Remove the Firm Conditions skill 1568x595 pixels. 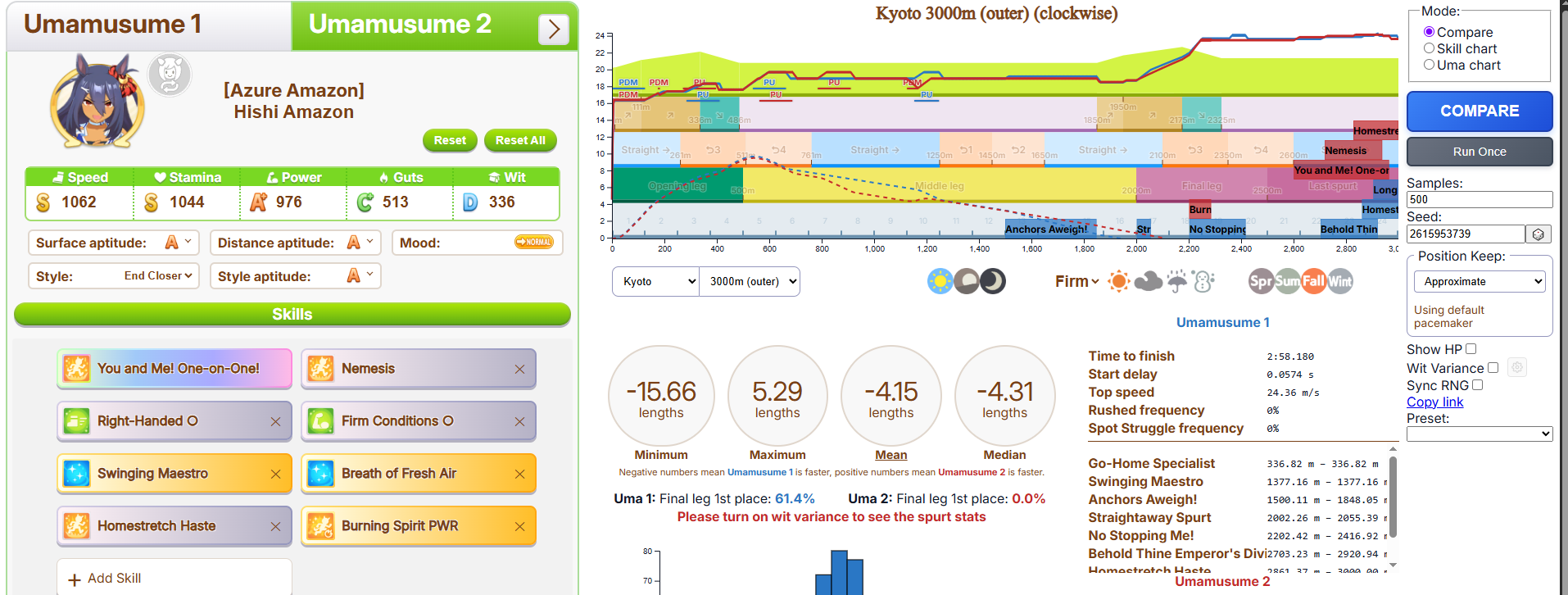519,422
